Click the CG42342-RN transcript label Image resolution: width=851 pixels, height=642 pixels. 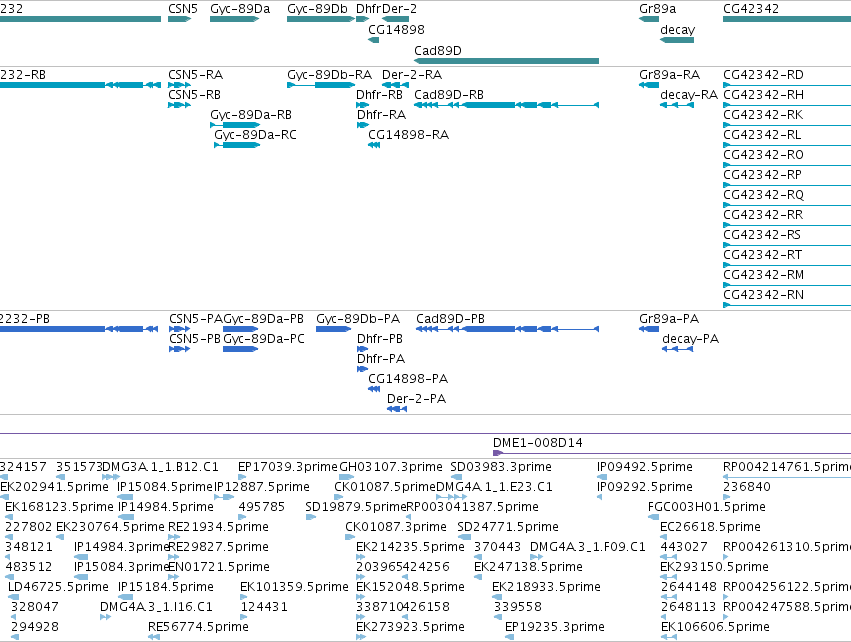coord(764,295)
